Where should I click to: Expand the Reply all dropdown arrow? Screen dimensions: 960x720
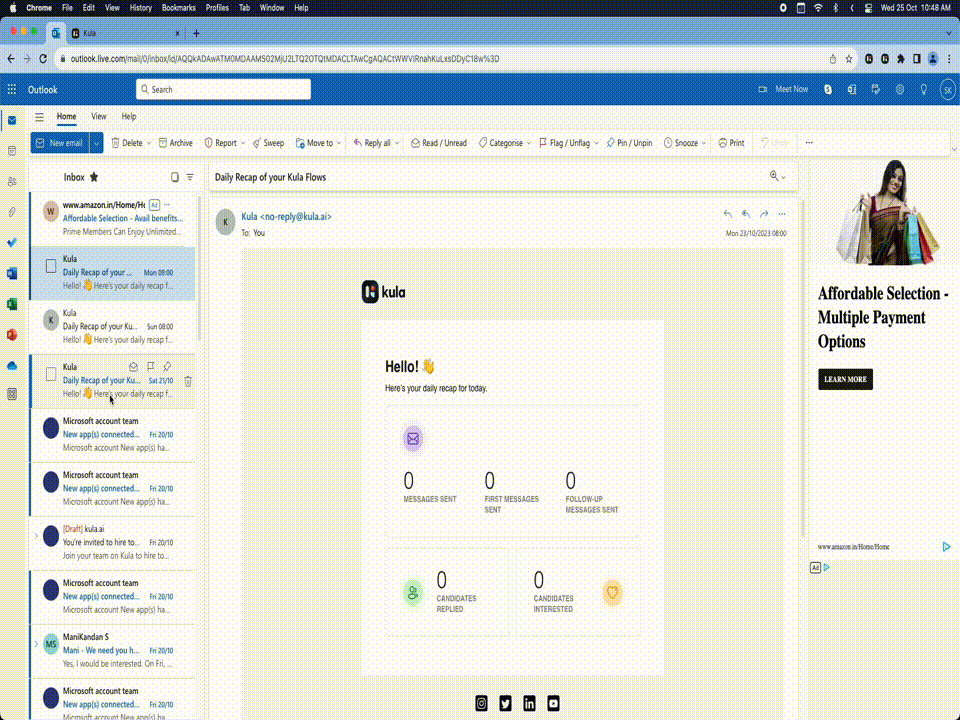point(397,143)
